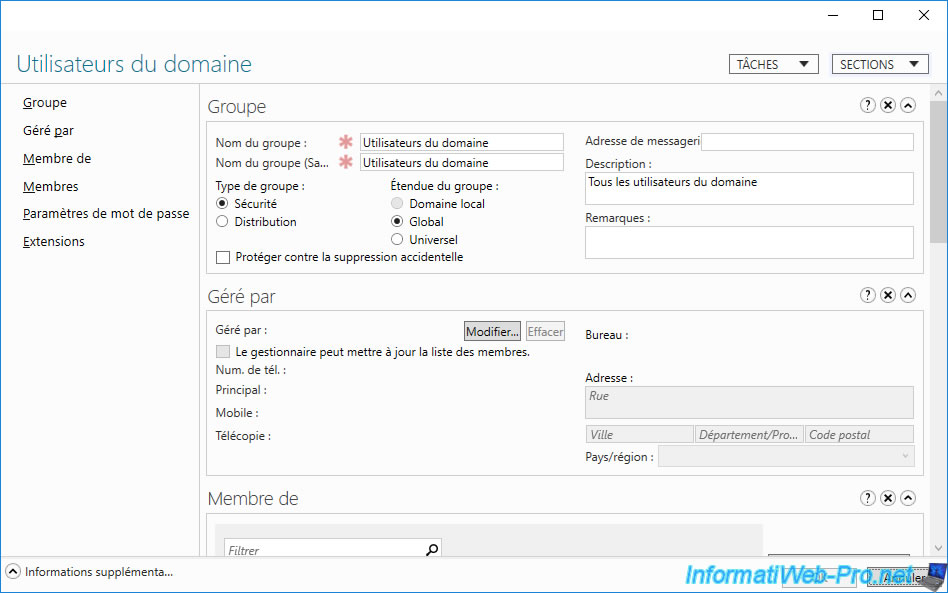The height and width of the screenshot is (593, 948).
Task: Open help for the Groupe section
Action: [x=867, y=105]
